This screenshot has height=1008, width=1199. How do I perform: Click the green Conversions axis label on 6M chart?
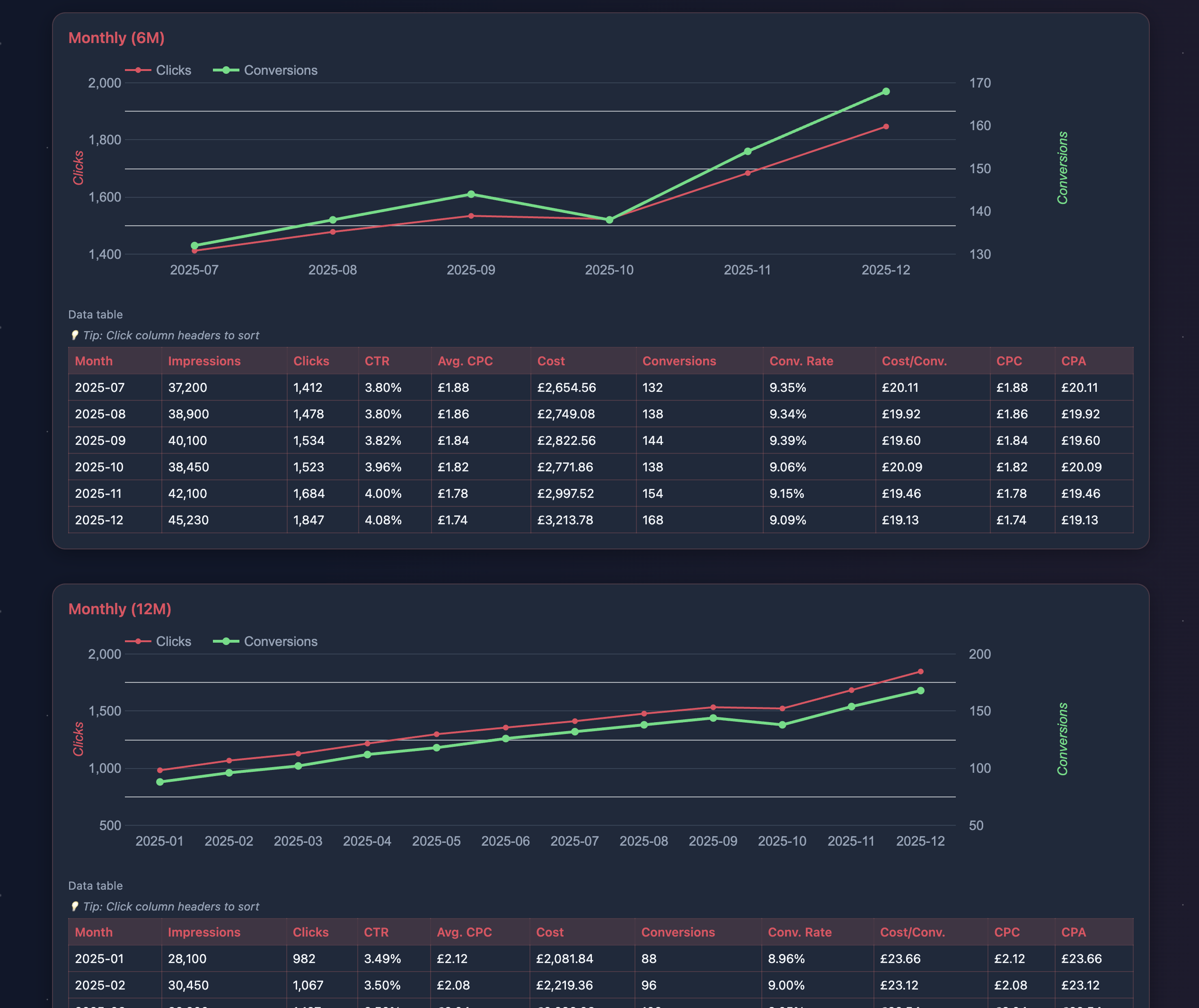pos(1064,167)
